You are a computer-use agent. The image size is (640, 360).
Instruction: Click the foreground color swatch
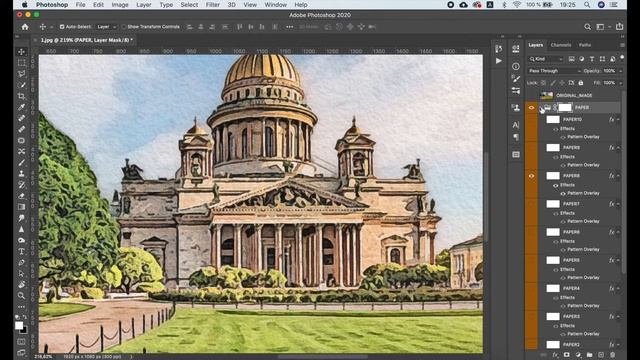coord(19,326)
